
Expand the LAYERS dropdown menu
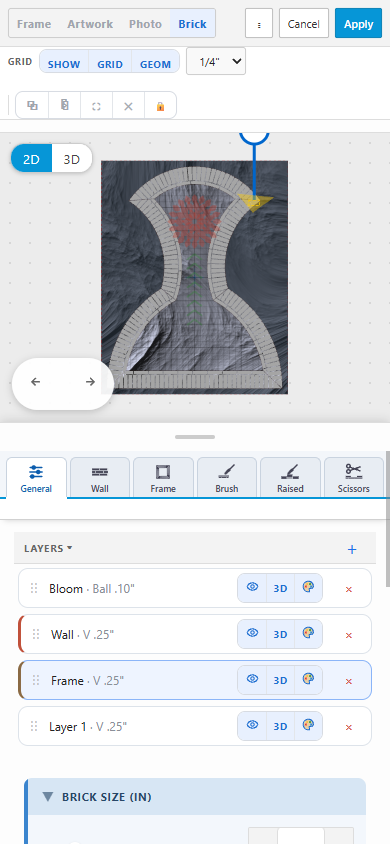[x=48, y=548]
